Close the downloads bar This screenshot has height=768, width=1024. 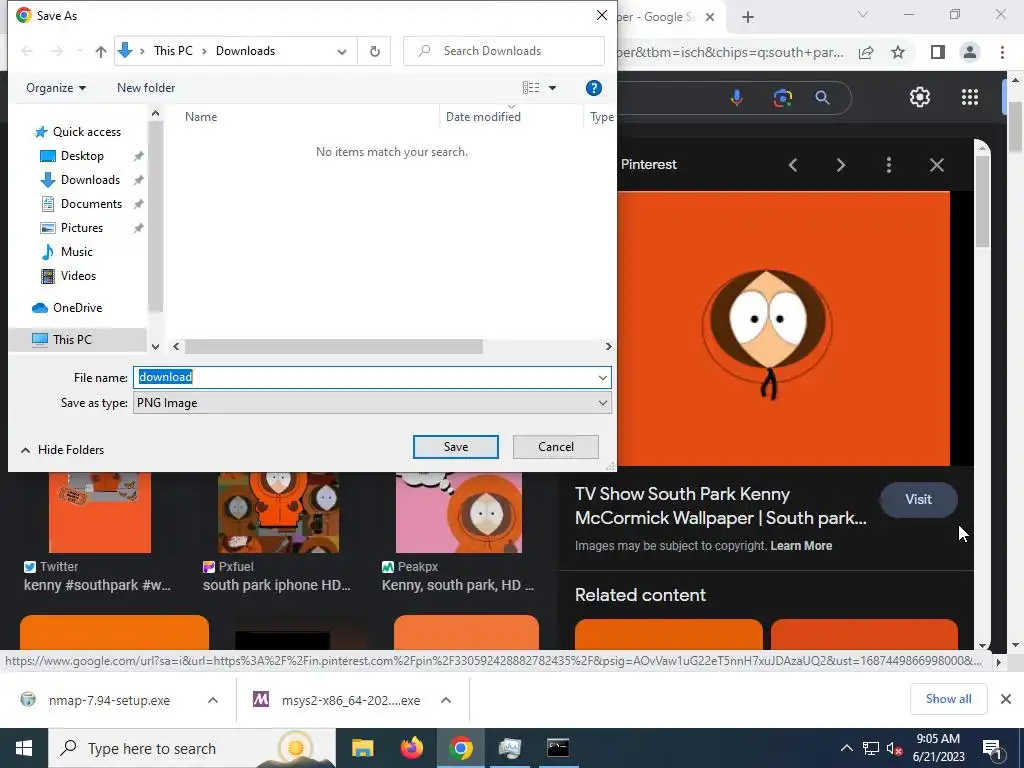(x=1006, y=699)
